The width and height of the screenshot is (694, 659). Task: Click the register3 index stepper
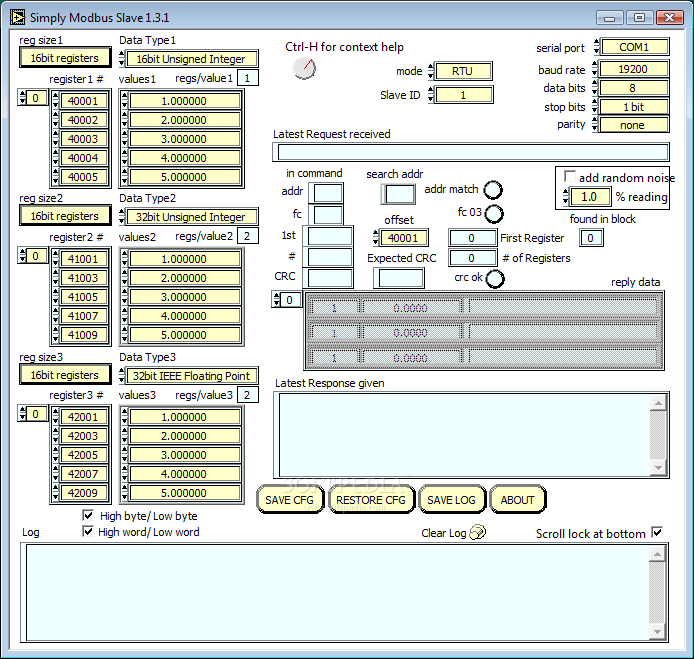click(23, 413)
